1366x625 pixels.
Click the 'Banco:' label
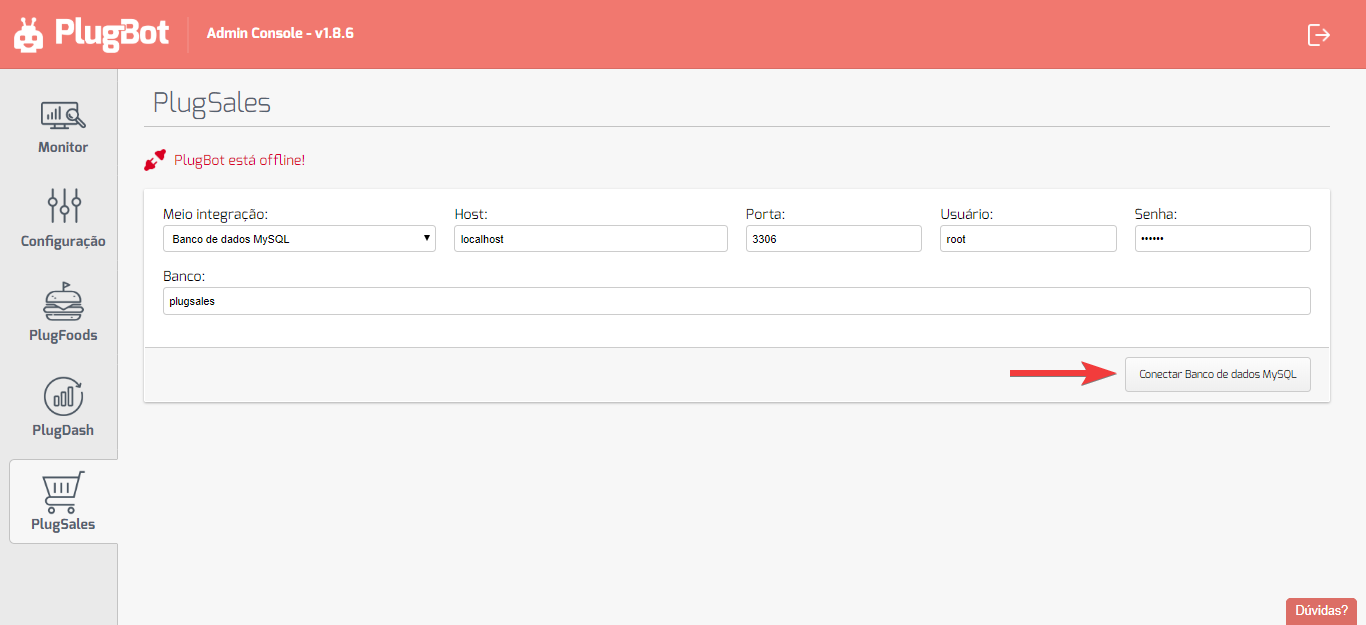(184, 276)
